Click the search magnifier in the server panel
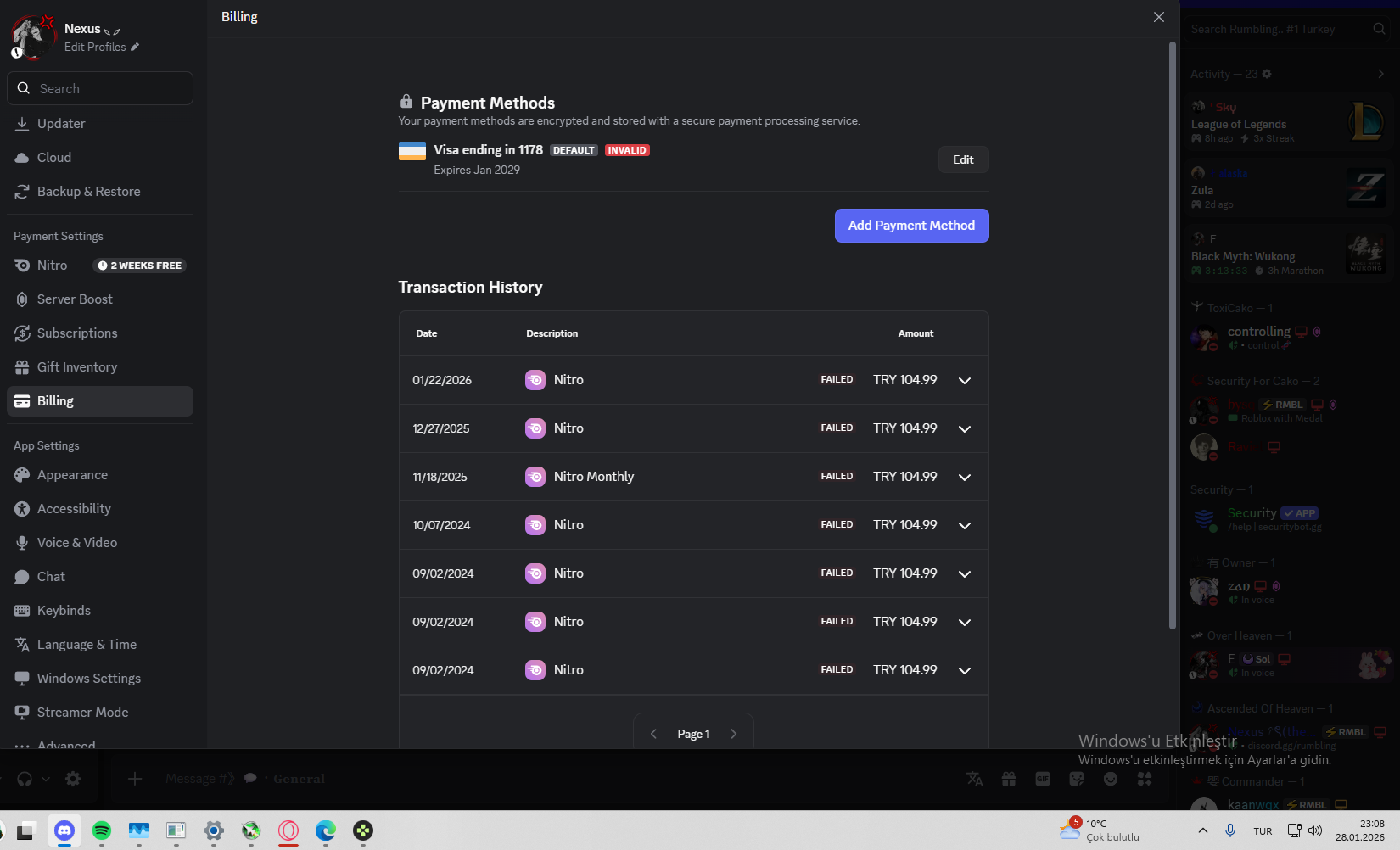This screenshot has width=1400, height=850. coord(1380,29)
